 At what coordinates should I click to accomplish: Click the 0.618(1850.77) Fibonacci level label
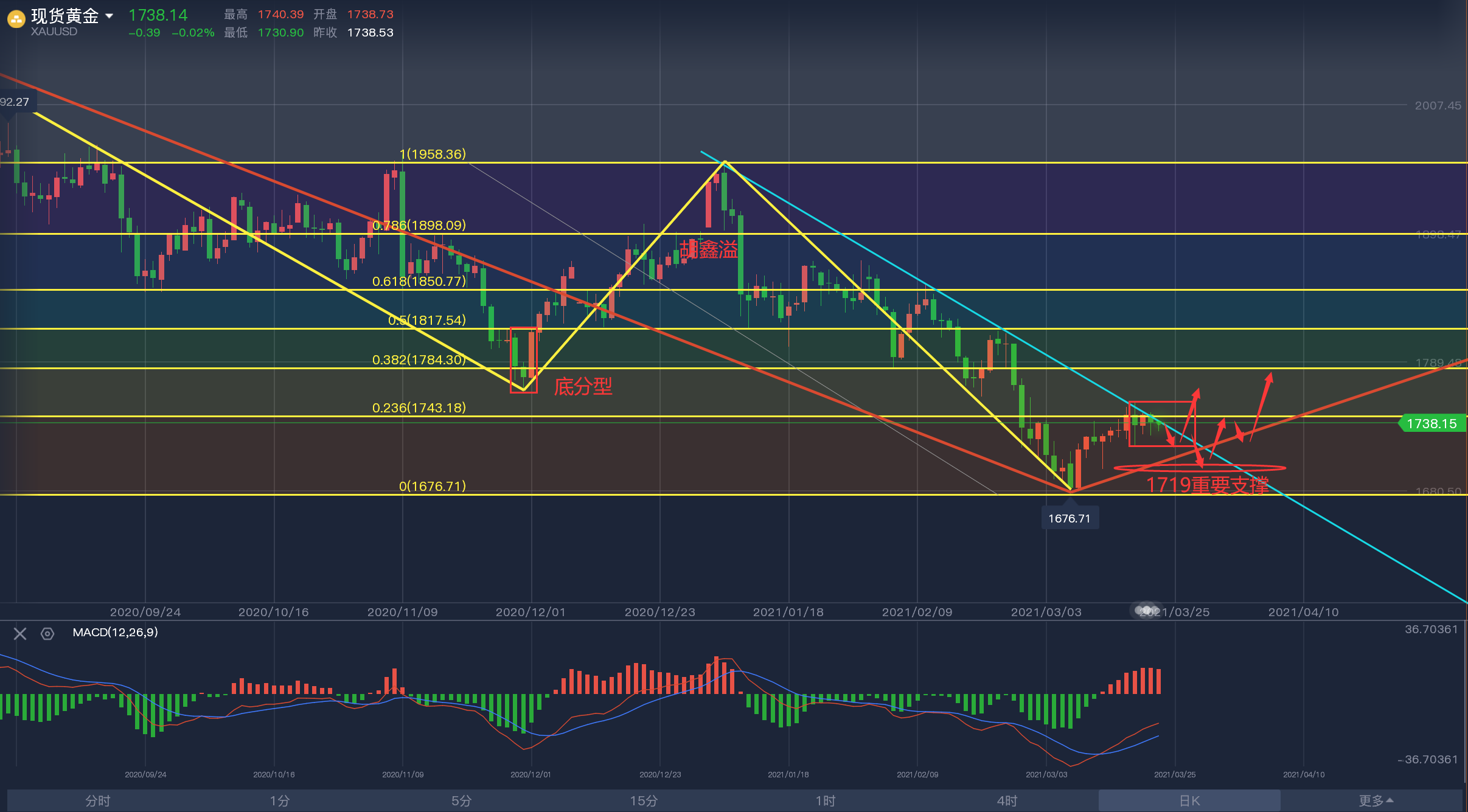click(x=419, y=281)
